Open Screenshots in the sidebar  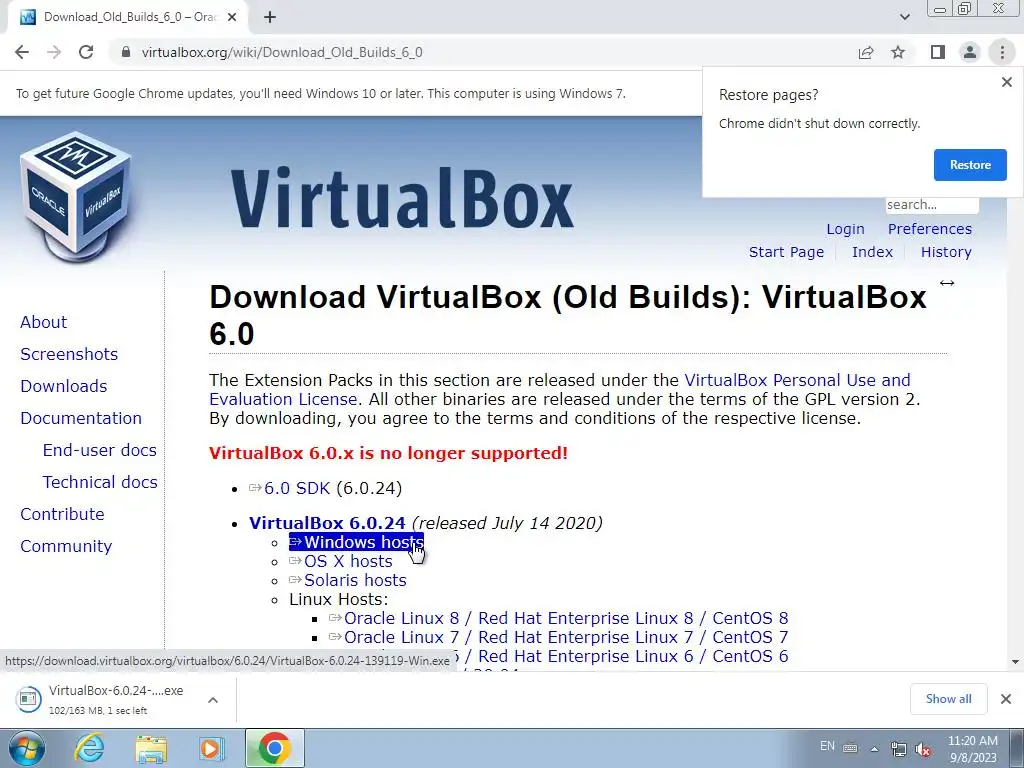point(69,354)
